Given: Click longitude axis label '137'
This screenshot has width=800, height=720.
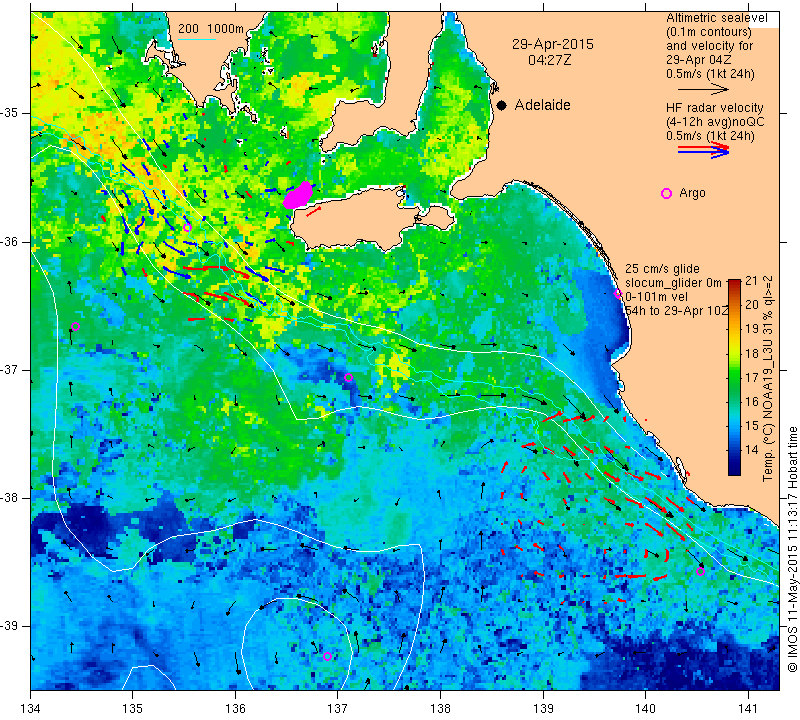Looking at the screenshot, I should point(338,709).
